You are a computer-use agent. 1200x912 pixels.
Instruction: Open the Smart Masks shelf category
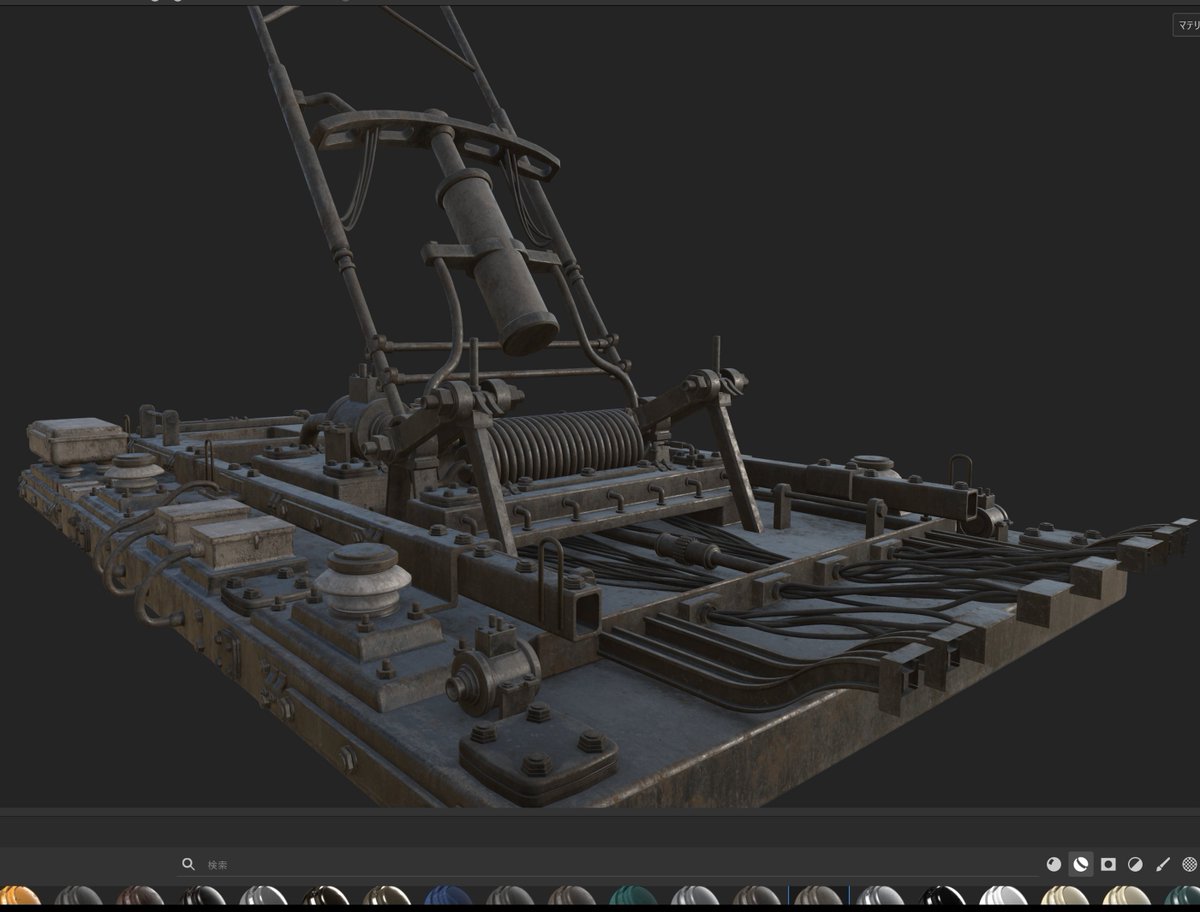coord(1108,864)
